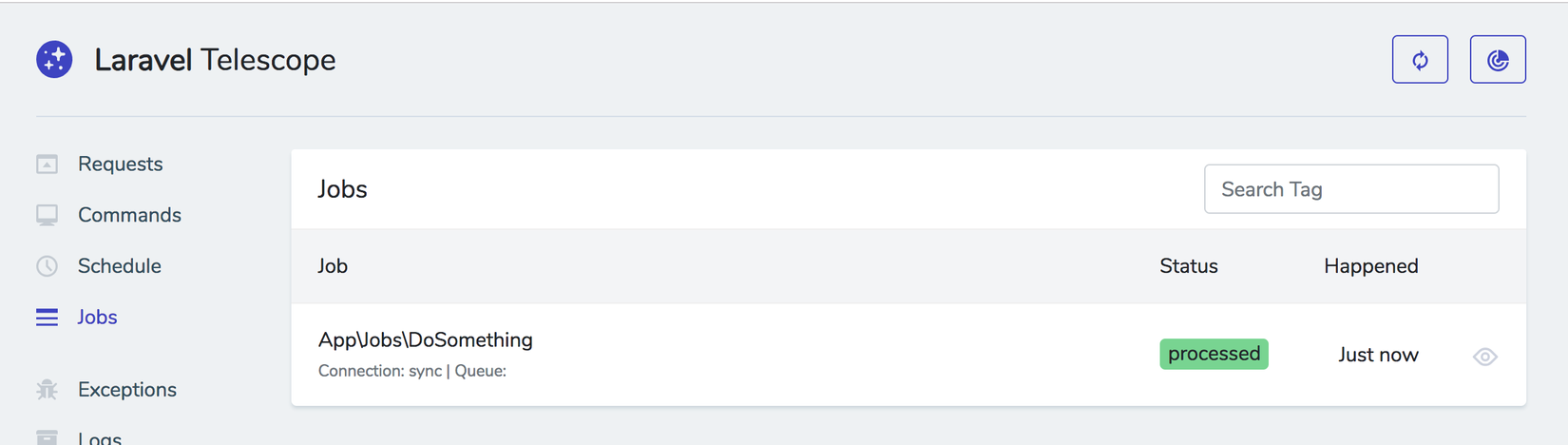The image size is (1568, 445).
Task: Click the Laravel Telescope title text
Action: pyautogui.click(x=215, y=60)
